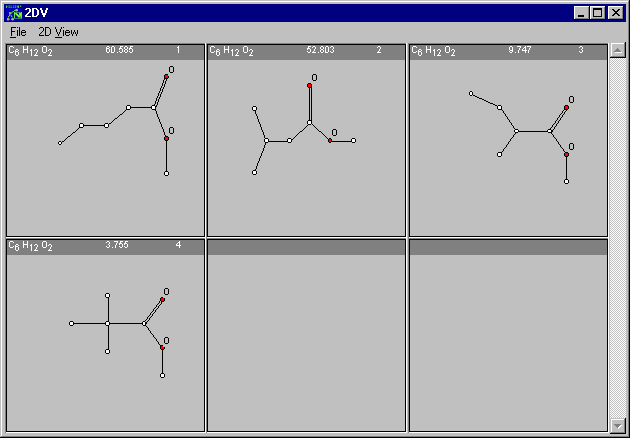Select molecule panel 4 with score 3.755
This screenshot has width=630, height=438.
point(106,335)
